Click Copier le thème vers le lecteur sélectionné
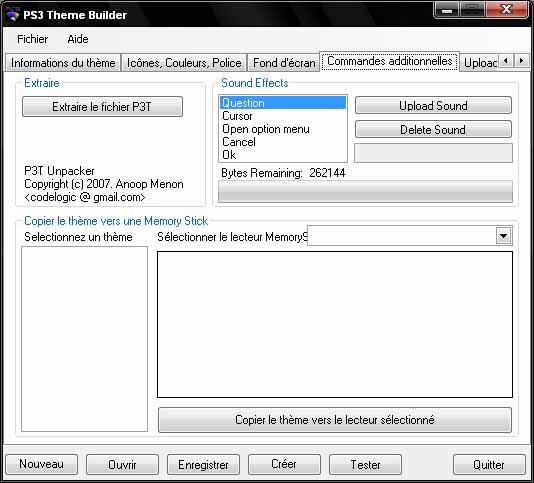Viewport: 534px width, 483px height. (335, 420)
